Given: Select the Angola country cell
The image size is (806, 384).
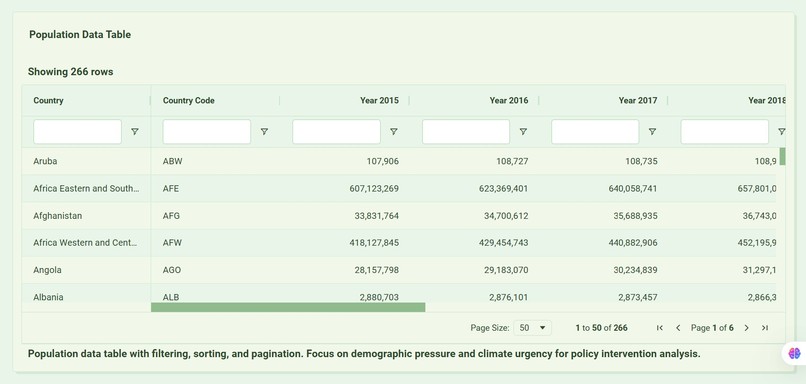Looking at the screenshot, I should tap(86, 270).
